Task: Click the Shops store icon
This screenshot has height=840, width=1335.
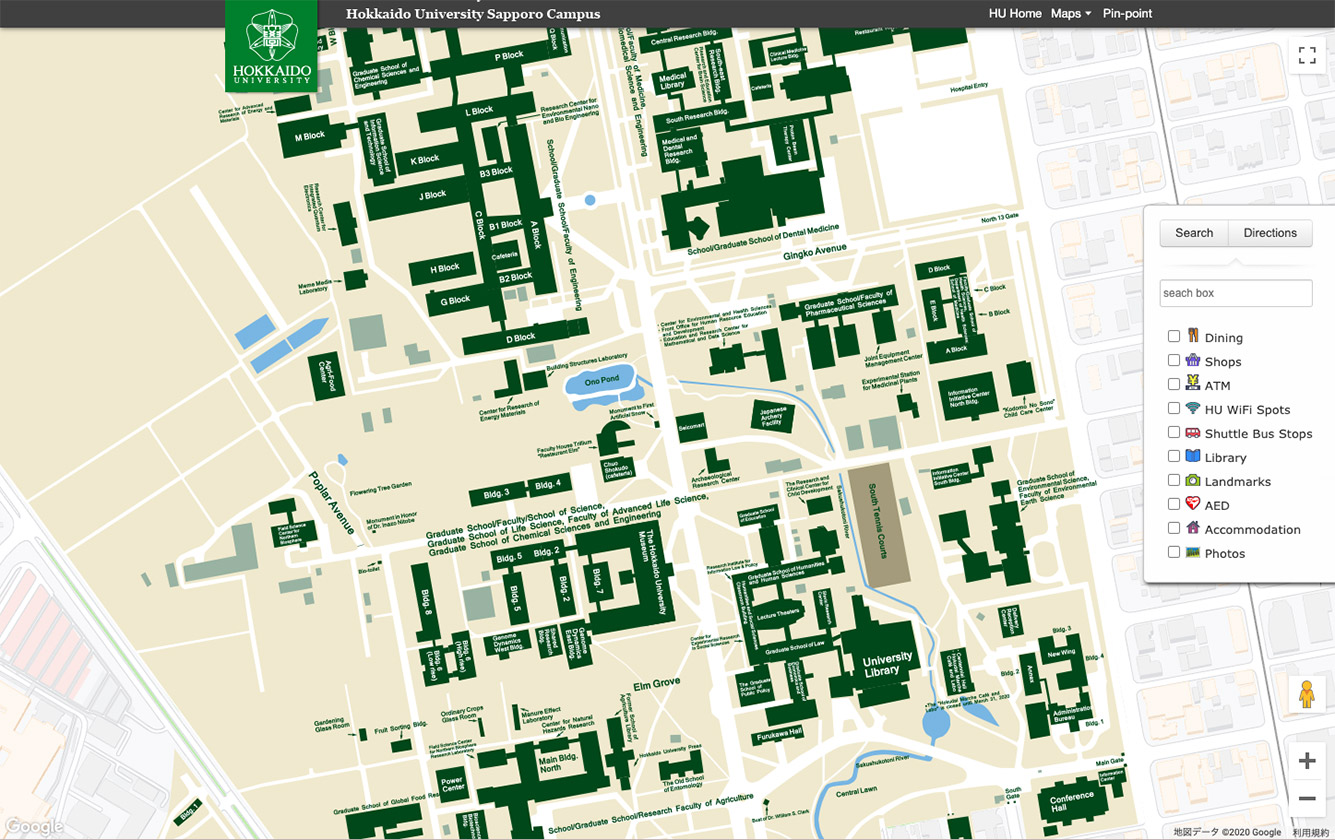Action: pyautogui.click(x=1192, y=360)
